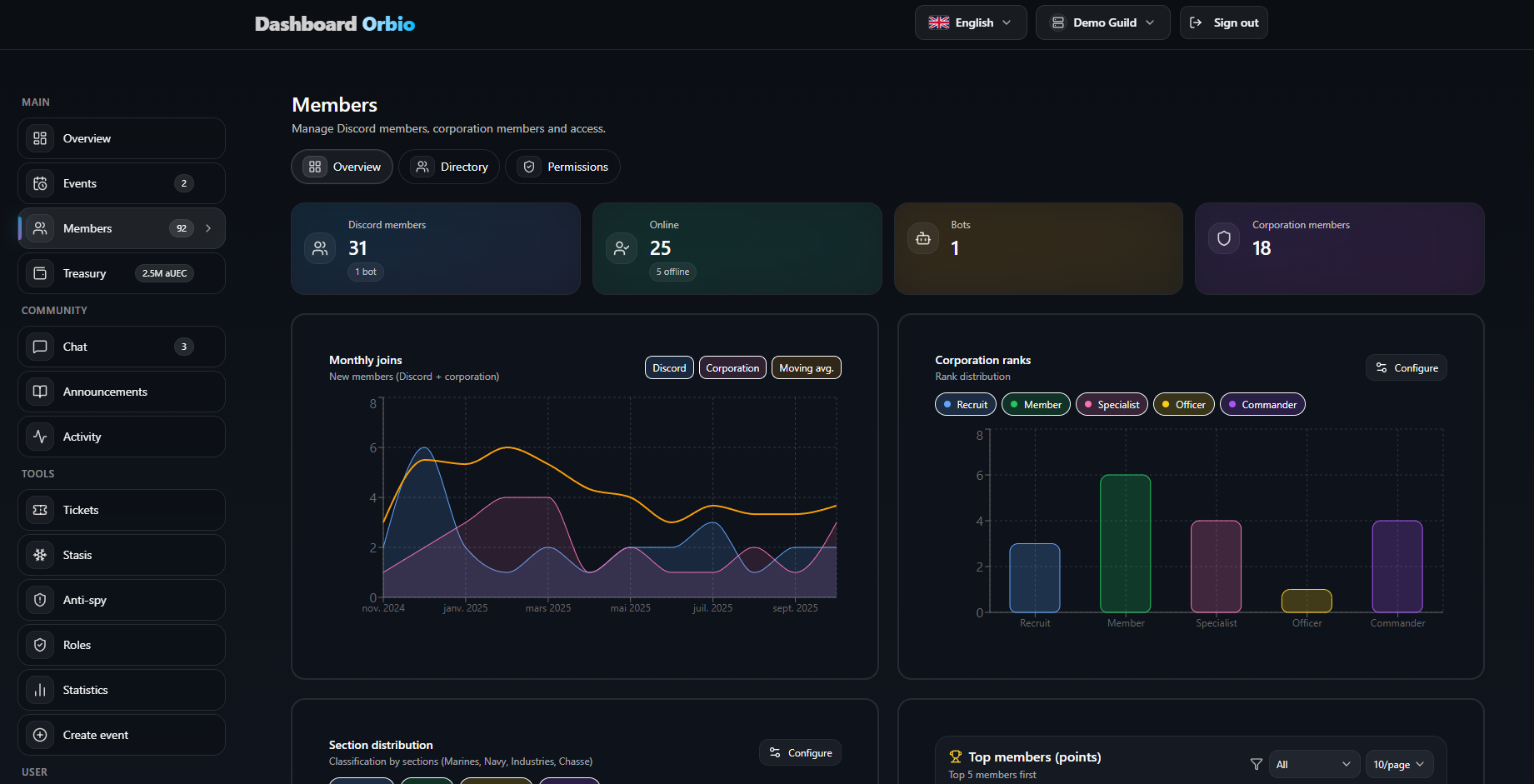Viewport: 1534px width, 784px height.
Task: Toggle the Corporation series in Monthly joins
Action: 732,368
